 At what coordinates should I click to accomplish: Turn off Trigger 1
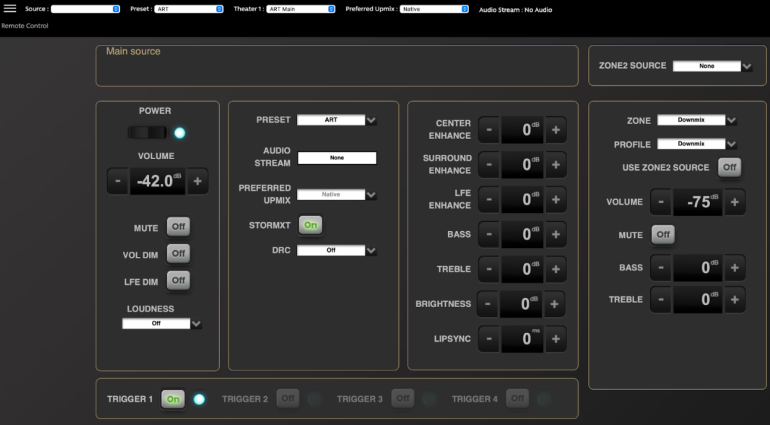(x=173, y=399)
